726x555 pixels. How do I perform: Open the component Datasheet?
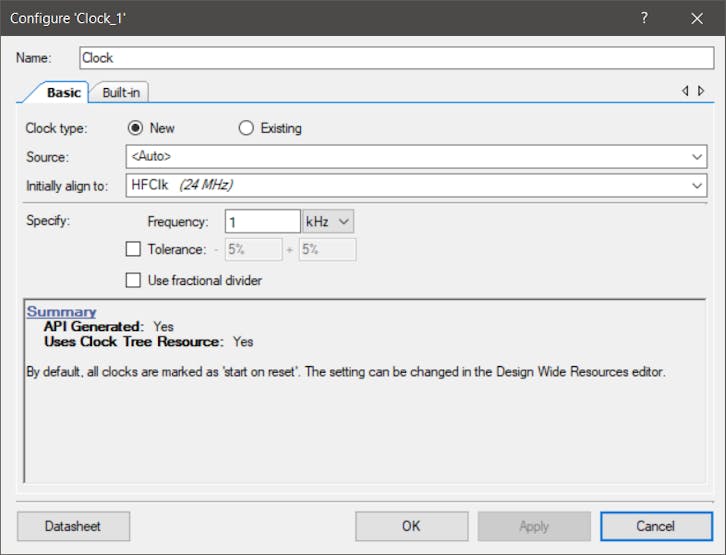click(x=73, y=526)
